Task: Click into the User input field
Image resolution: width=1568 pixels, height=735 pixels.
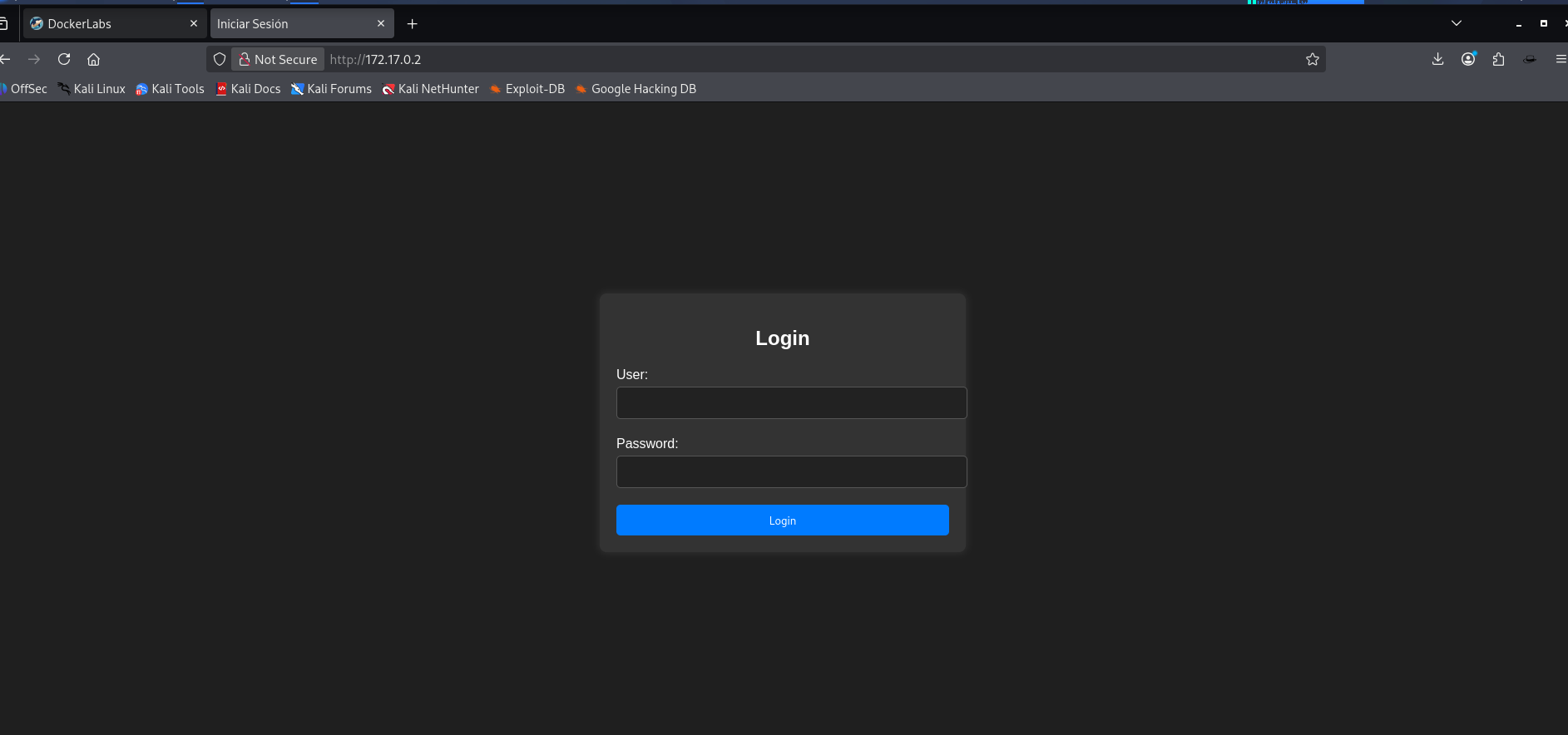Action: 791,402
